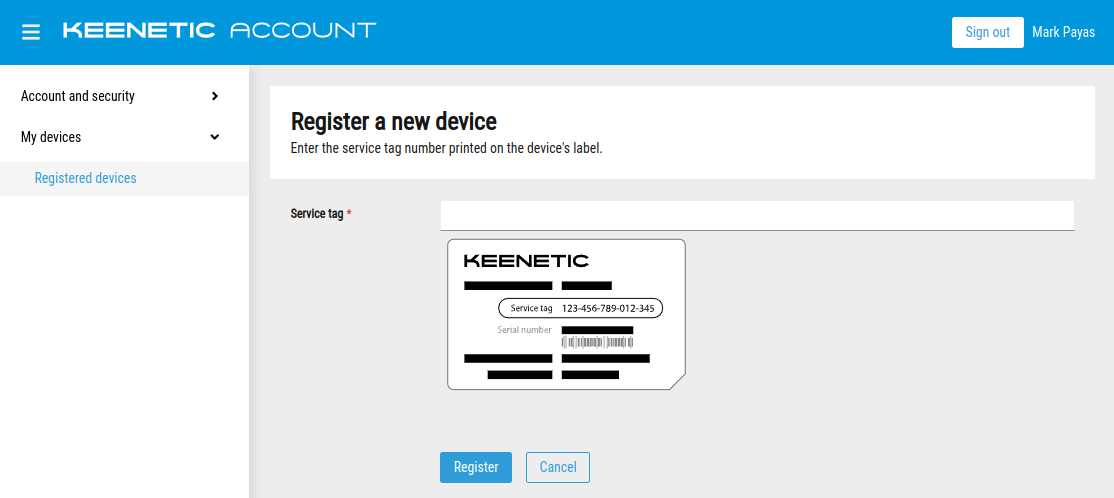This screenshot has height=498, width=1114.
Task: Click the example service tag number 123-456-789-012-345
Action: point(608,308)
